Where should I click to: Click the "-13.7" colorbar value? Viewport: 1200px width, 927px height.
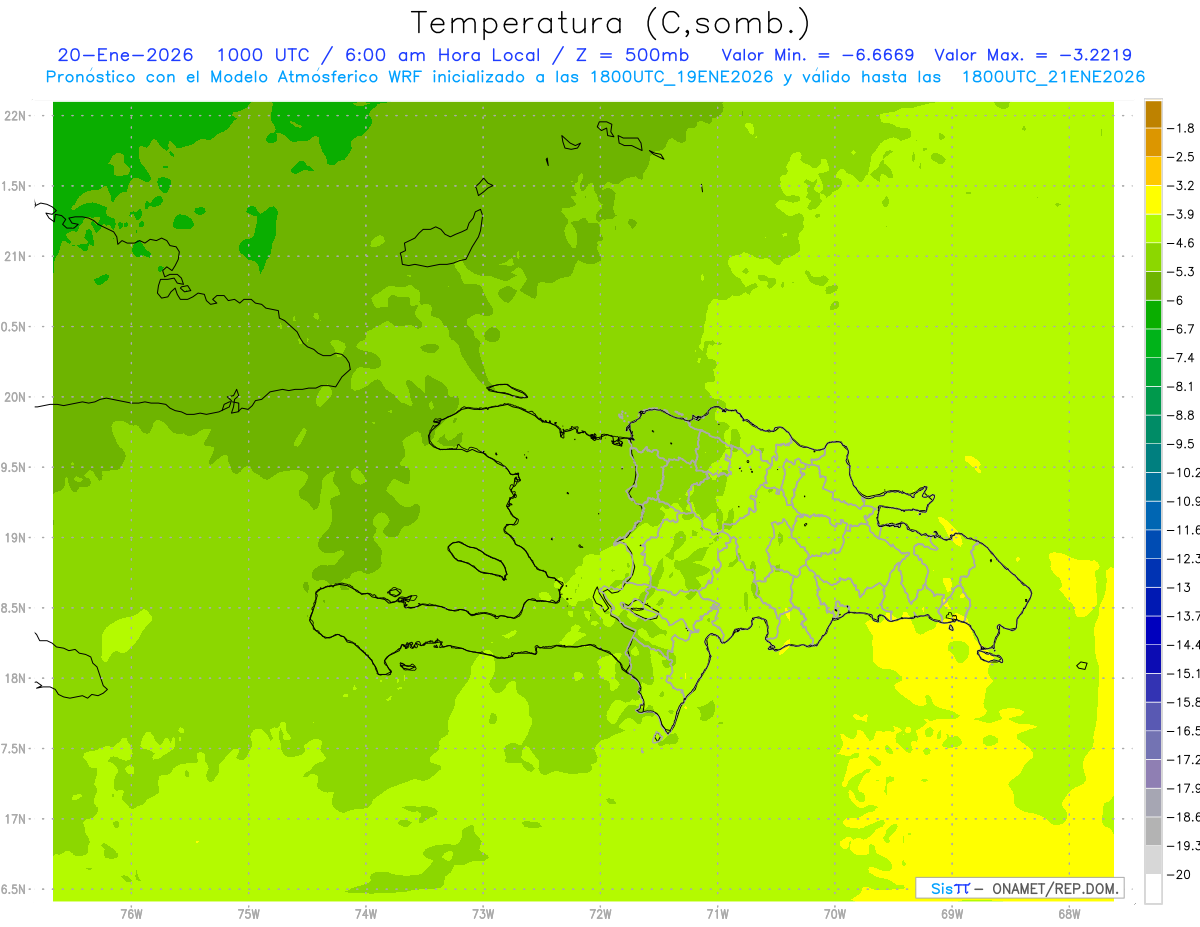(1184, 616)
